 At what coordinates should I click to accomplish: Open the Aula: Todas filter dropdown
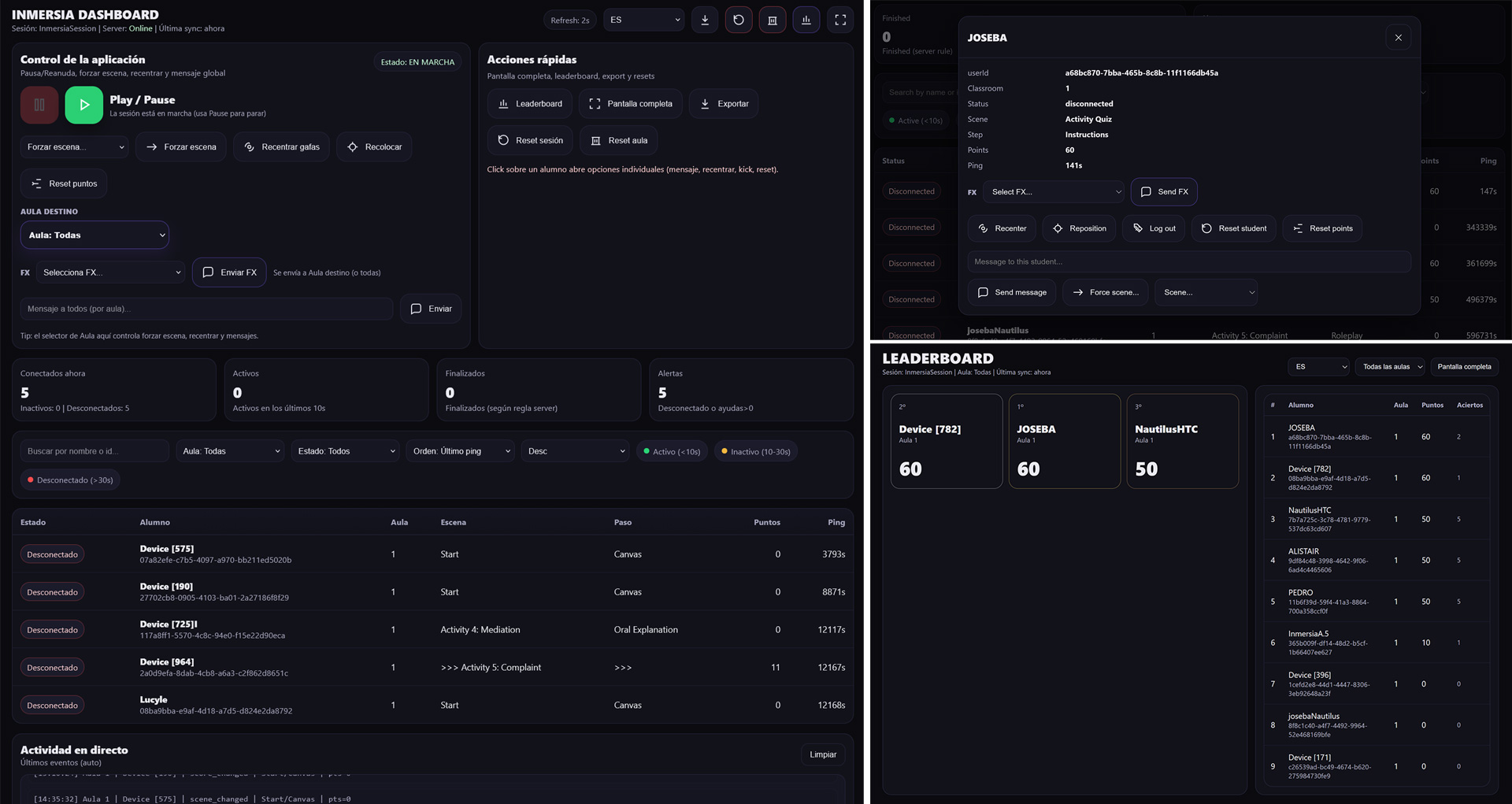[232, 451]
